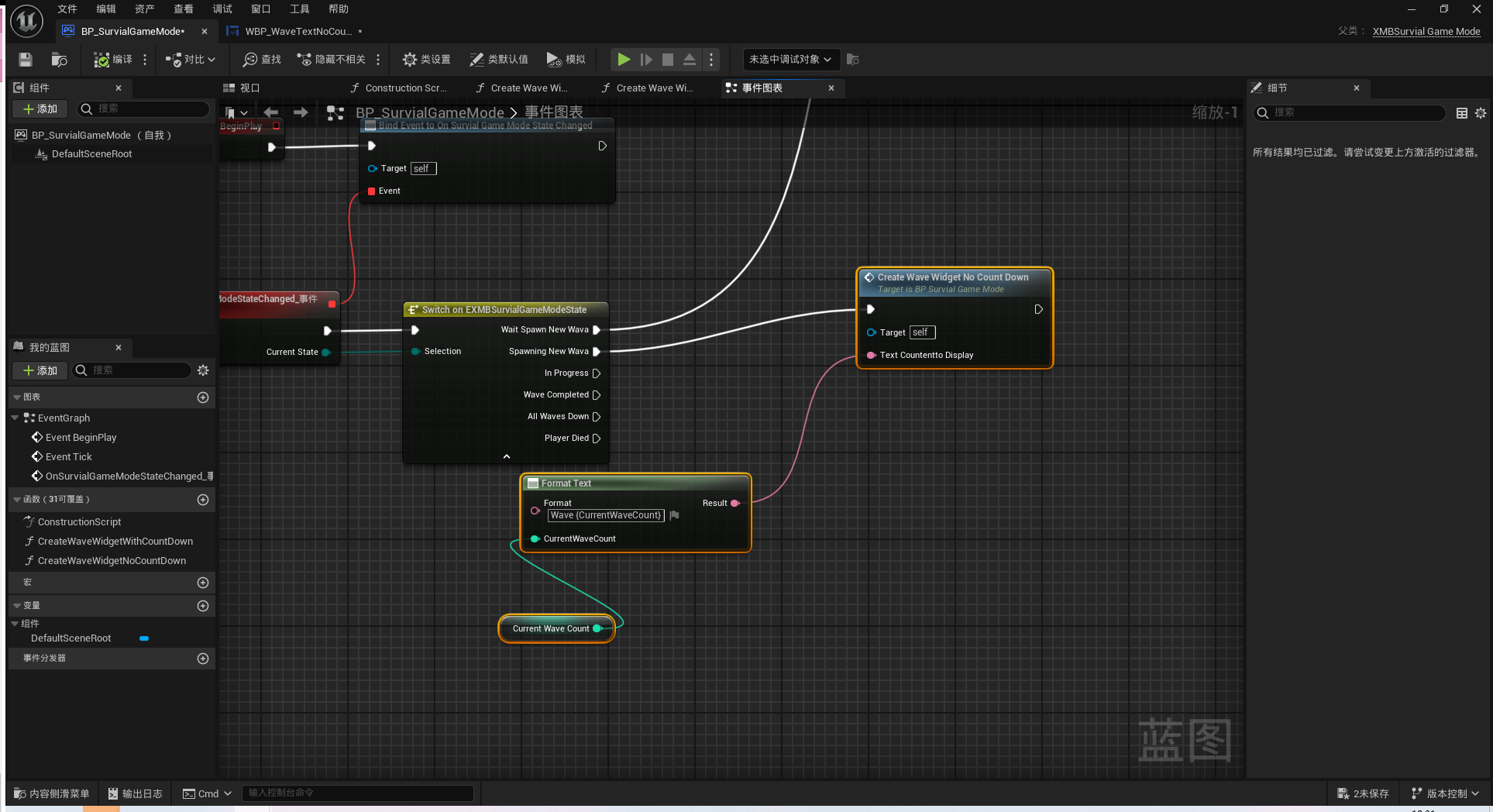
Task: Add a new event dispatcher with the plus icon
Action: click(x=203, y=659)
